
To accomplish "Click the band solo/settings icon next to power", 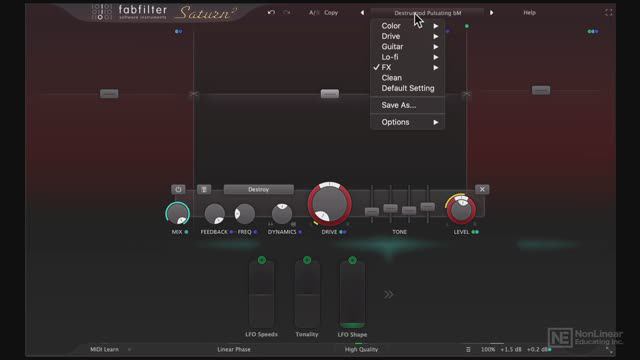I will click(x=204, y=189).
